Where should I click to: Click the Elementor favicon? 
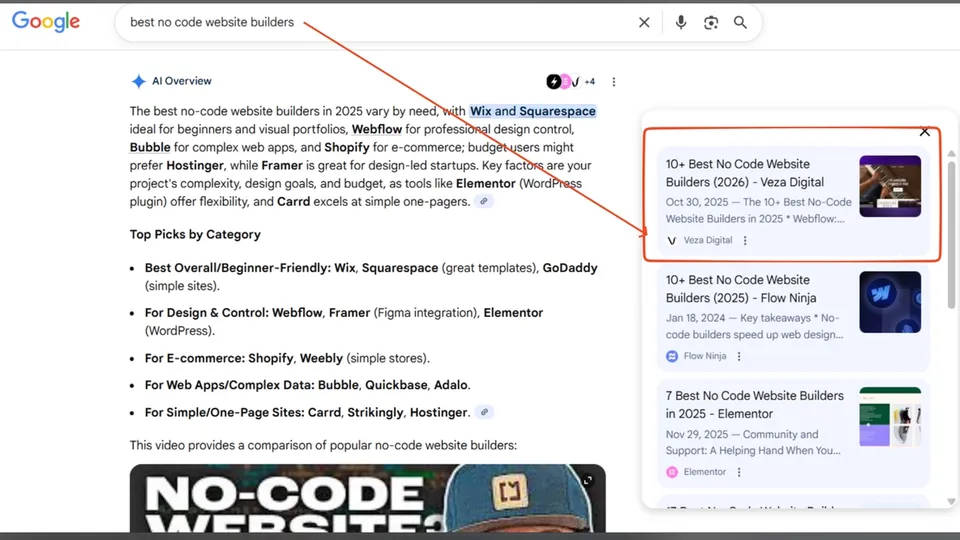(x=672, y=472)
